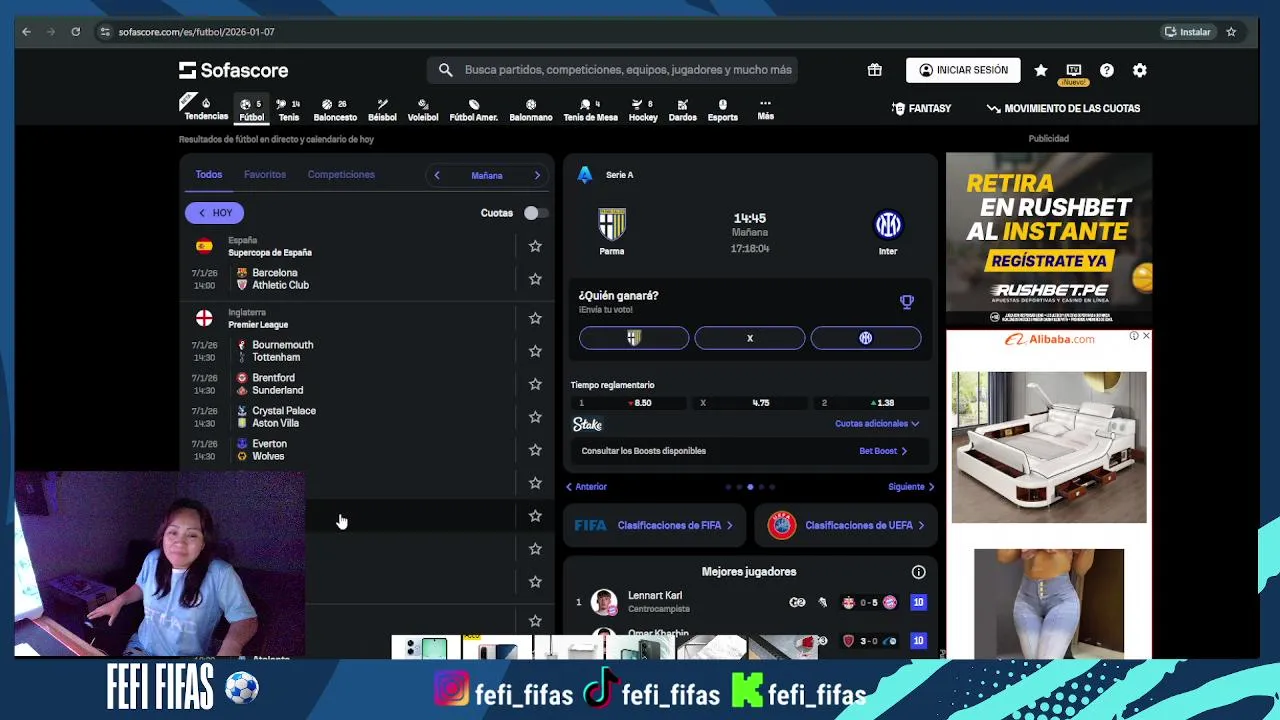Viewport: 1280px width, 720px height.
Task: Switch to the Favoritos tab
Action: (x=265, y=175)
